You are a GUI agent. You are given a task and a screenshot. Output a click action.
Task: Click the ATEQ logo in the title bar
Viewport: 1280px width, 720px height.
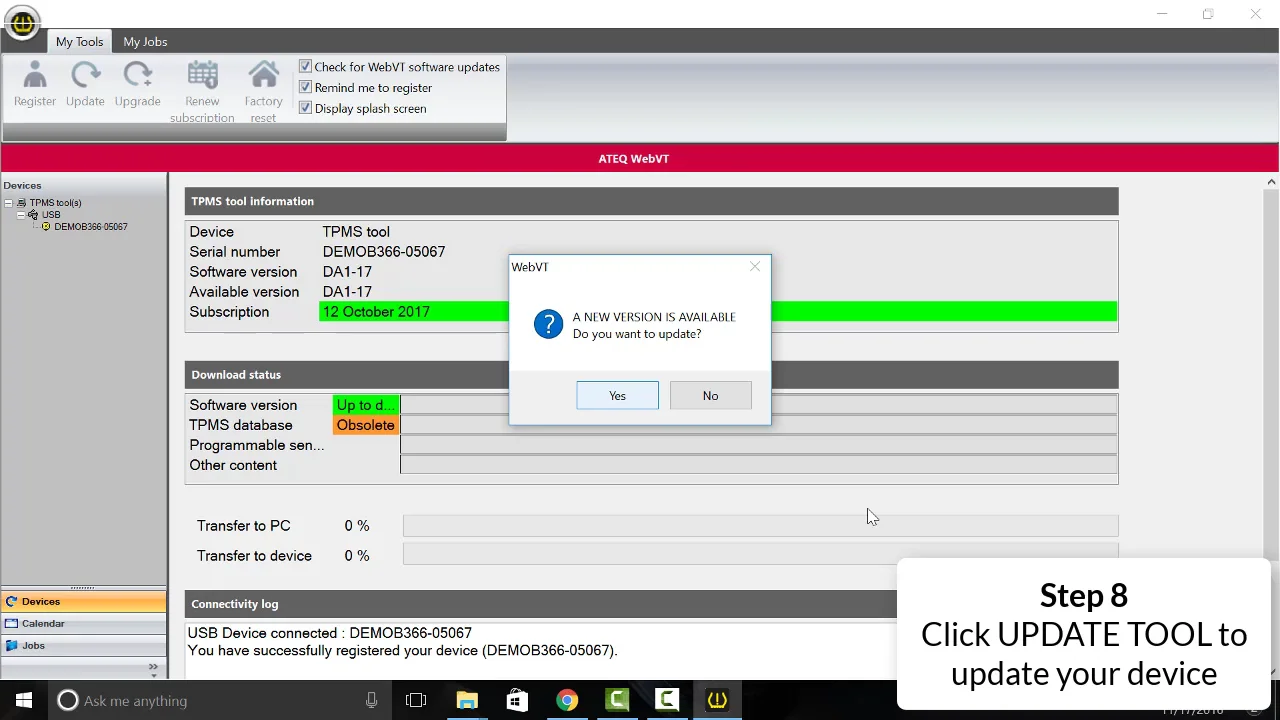point(22,23)
